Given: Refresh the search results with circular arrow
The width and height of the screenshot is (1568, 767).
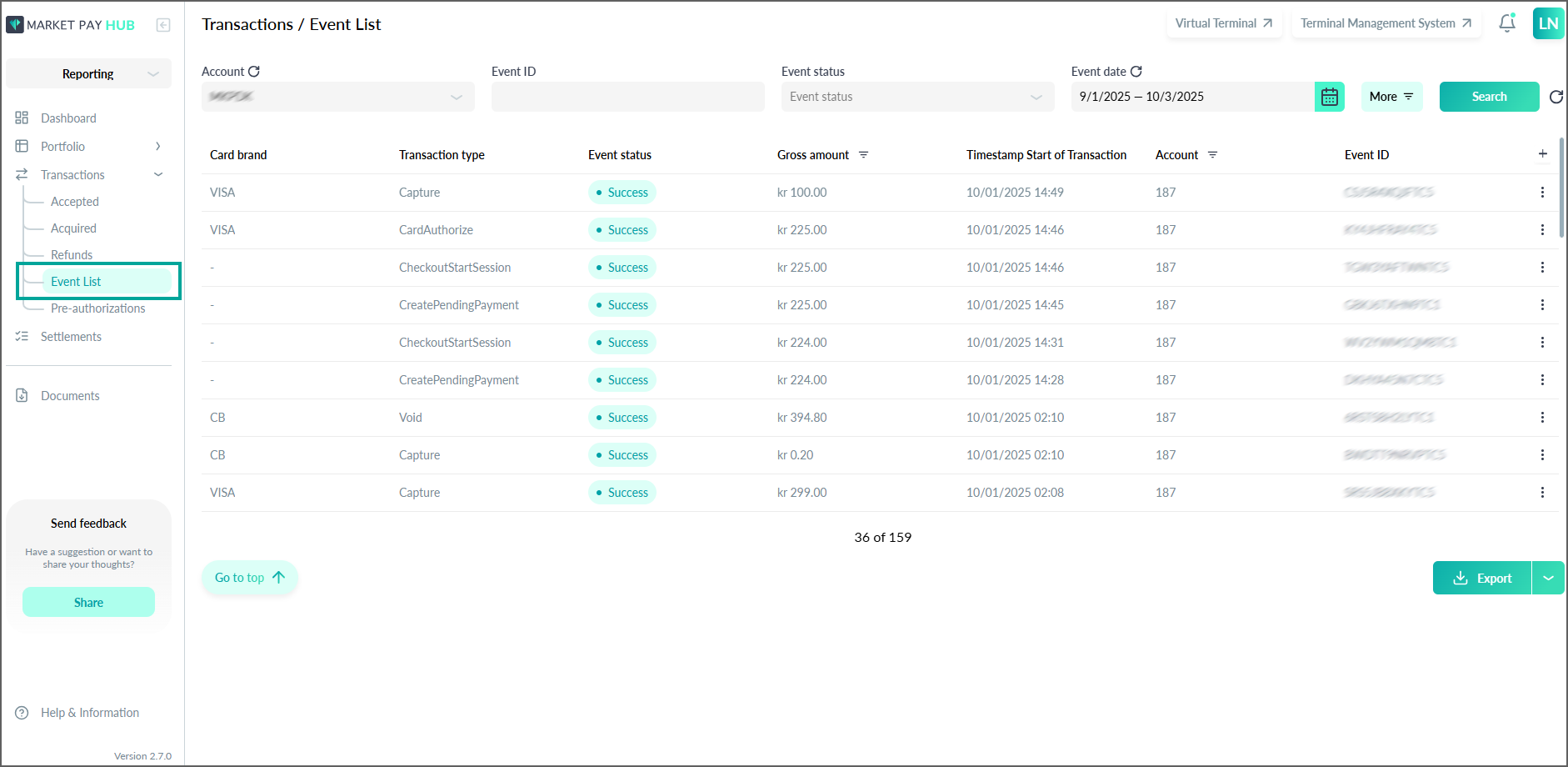Looking at the screenshot, I should pyautogui.click(x=1556, y=97).
